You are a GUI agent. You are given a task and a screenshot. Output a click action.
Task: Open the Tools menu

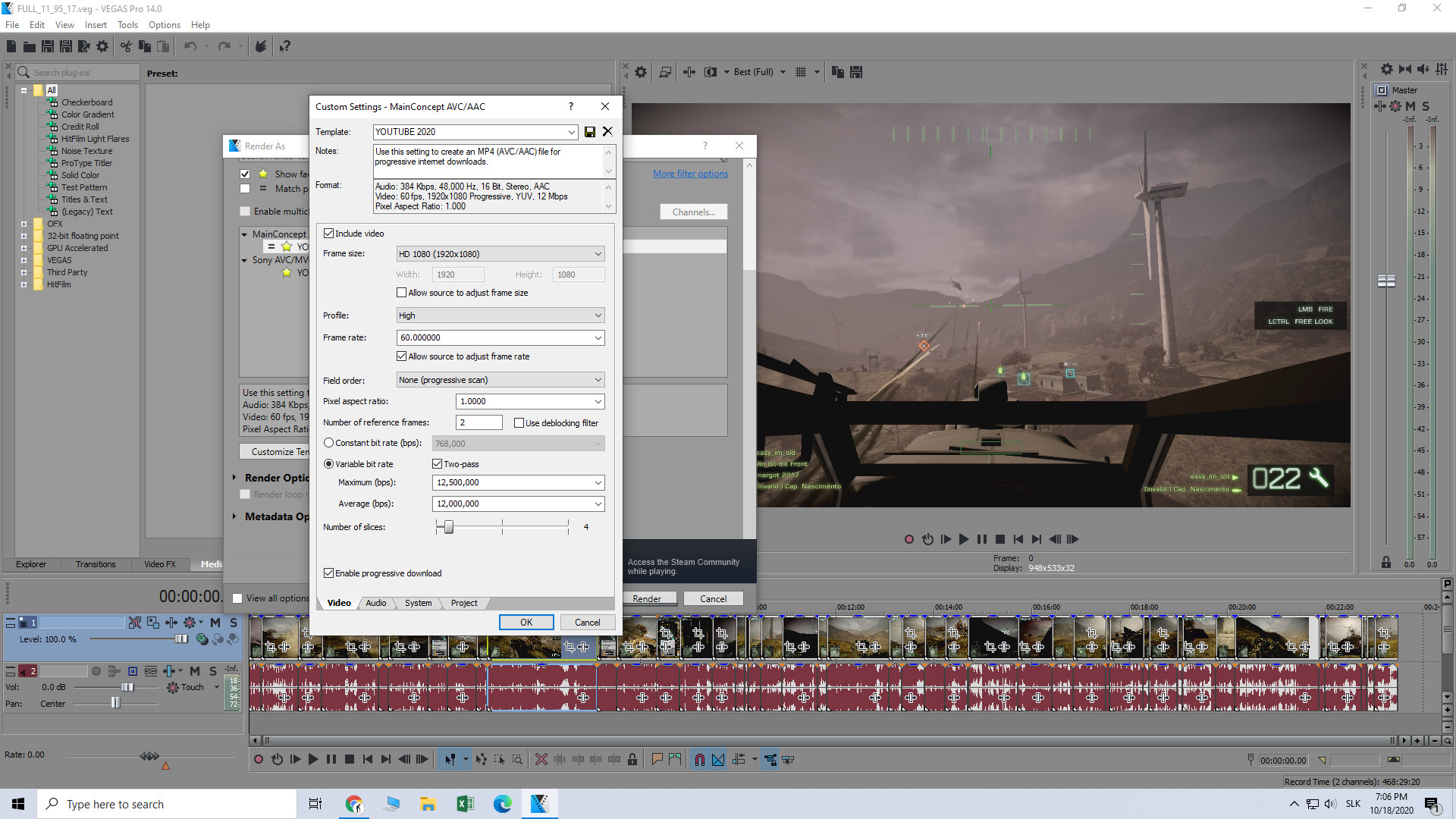127,25
